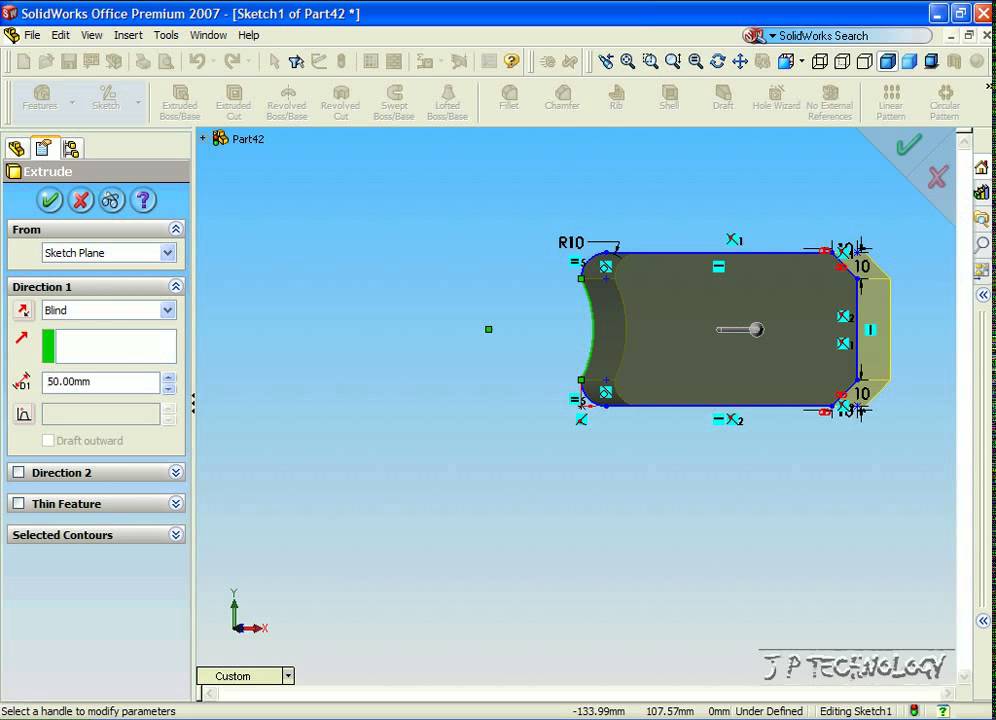Click the Extruded Boss/Base button
Image resolution: width=996 pixels, height=720 pixels.
180,102
